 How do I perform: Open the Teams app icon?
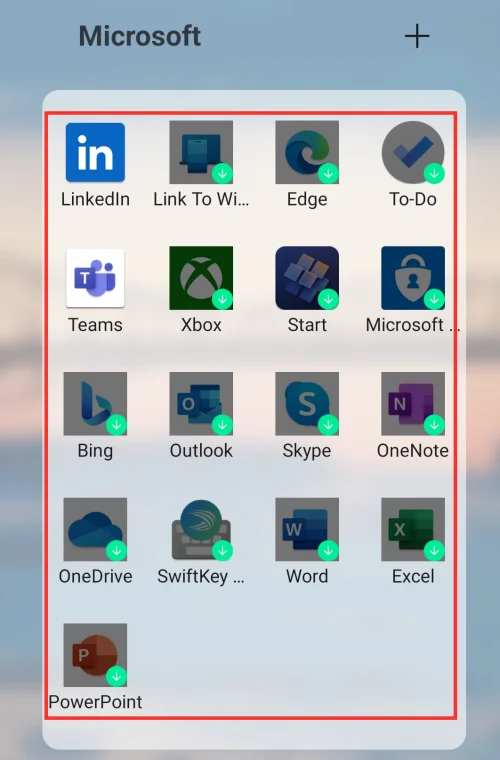(x=95, y=278)
